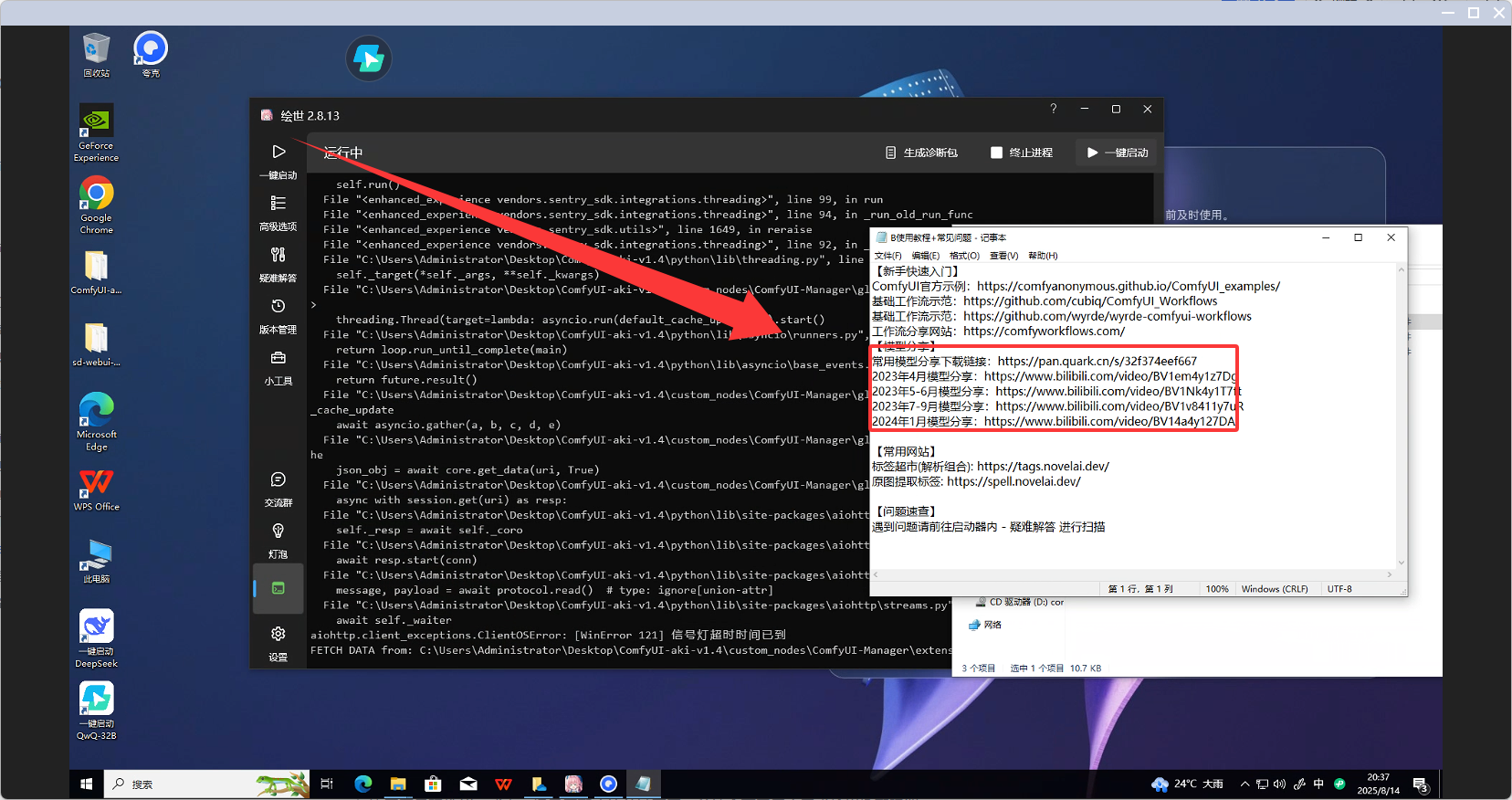Select the GeForce Experience desktop icon
1512x800 pixels.
(96, 133)
